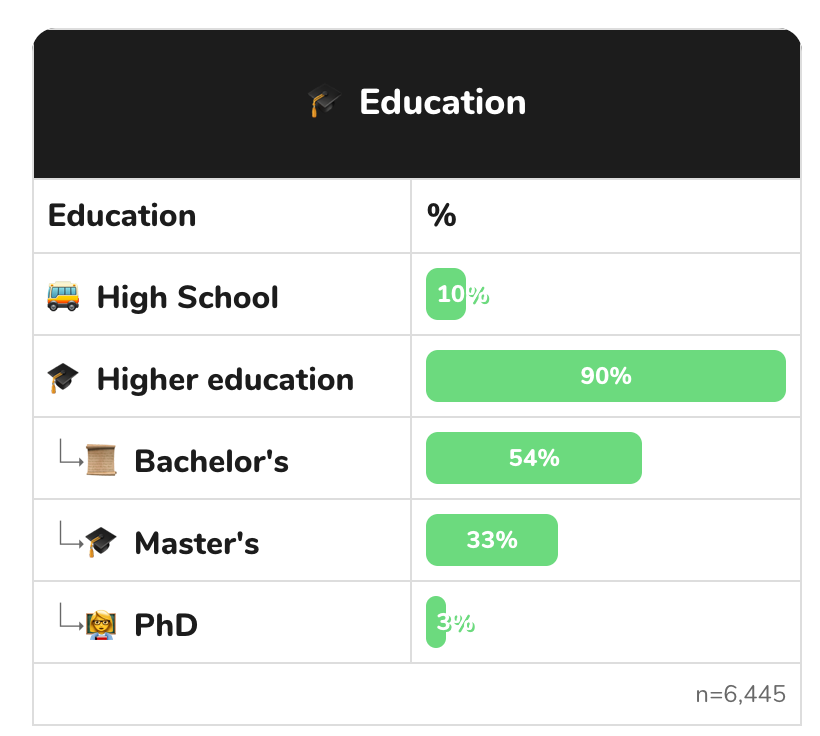Click the % column header
Image resolution: width=820 pixels, height=736 pixels.
tap(441, 215)
